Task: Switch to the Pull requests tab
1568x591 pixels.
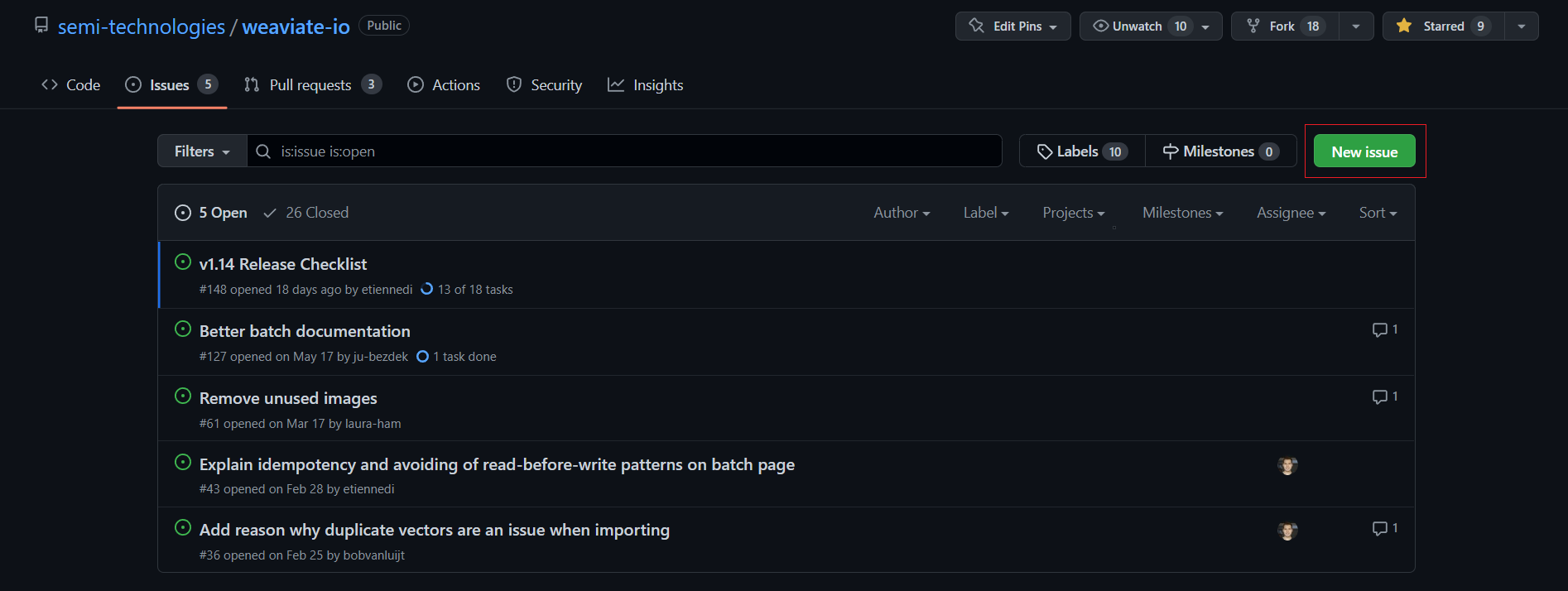Action: point(311,85)
